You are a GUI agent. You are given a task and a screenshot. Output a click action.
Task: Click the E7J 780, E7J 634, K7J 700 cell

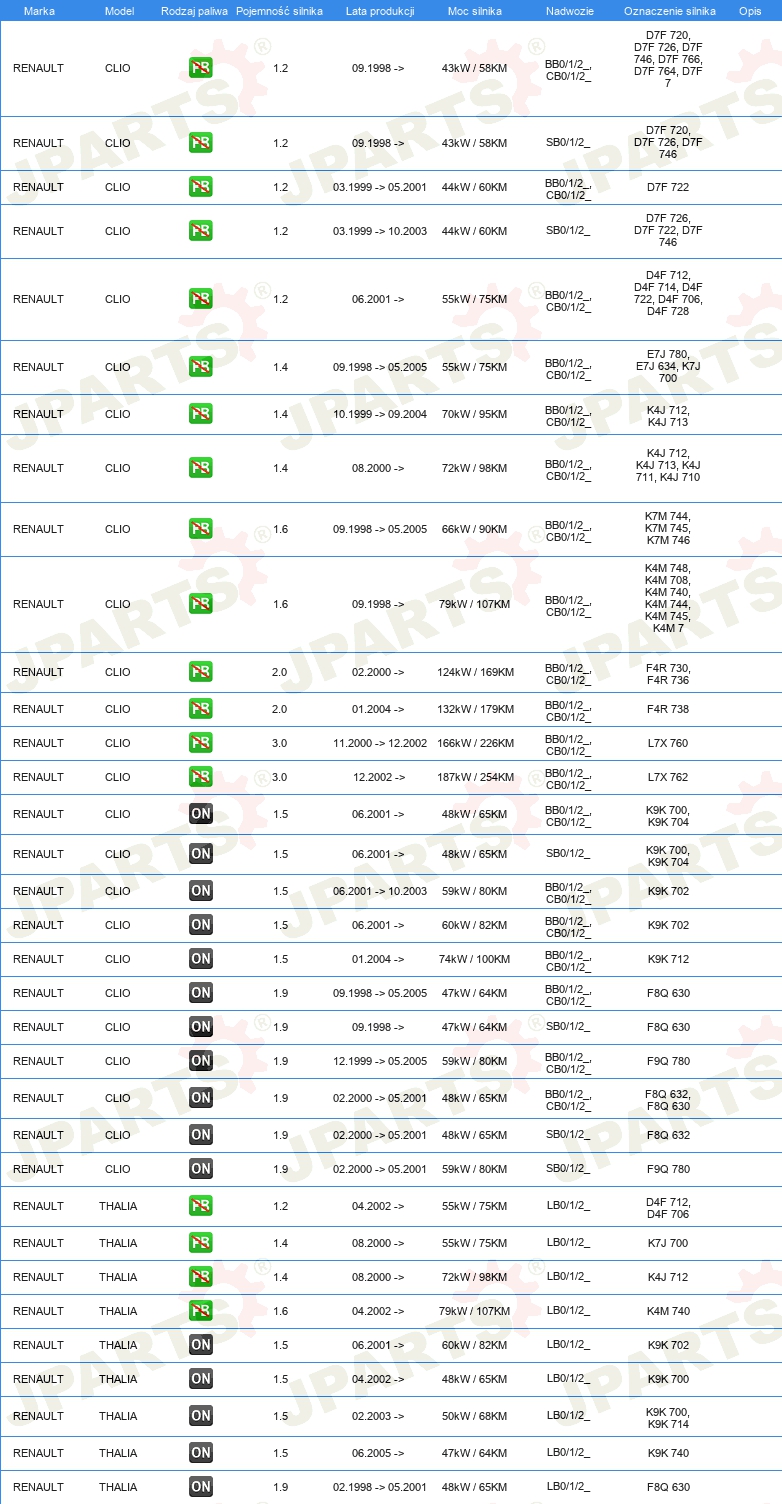(x=668, y=367)
